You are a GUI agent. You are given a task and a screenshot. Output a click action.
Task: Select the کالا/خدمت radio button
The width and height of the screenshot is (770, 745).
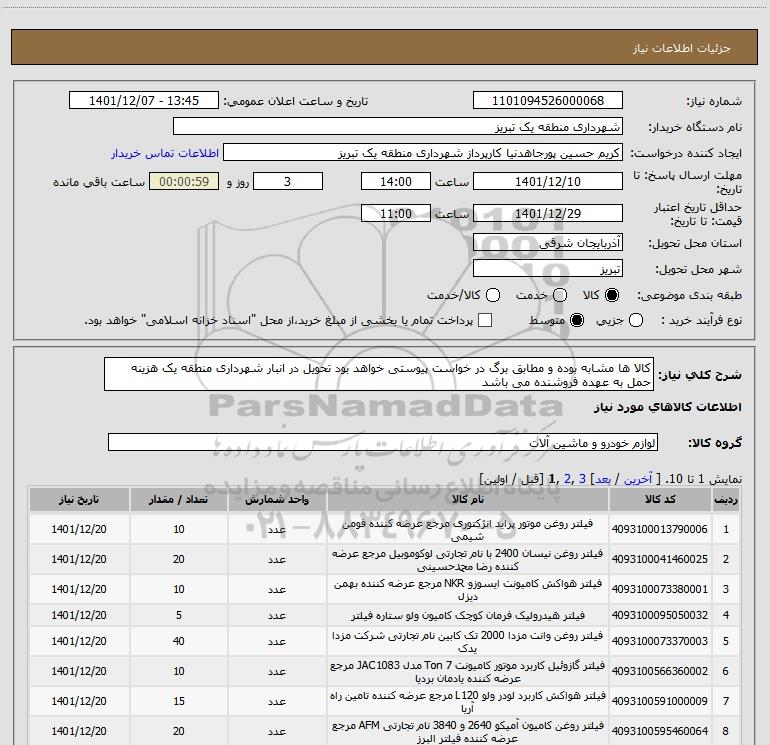pyautogui.click(x=493, y=295)
